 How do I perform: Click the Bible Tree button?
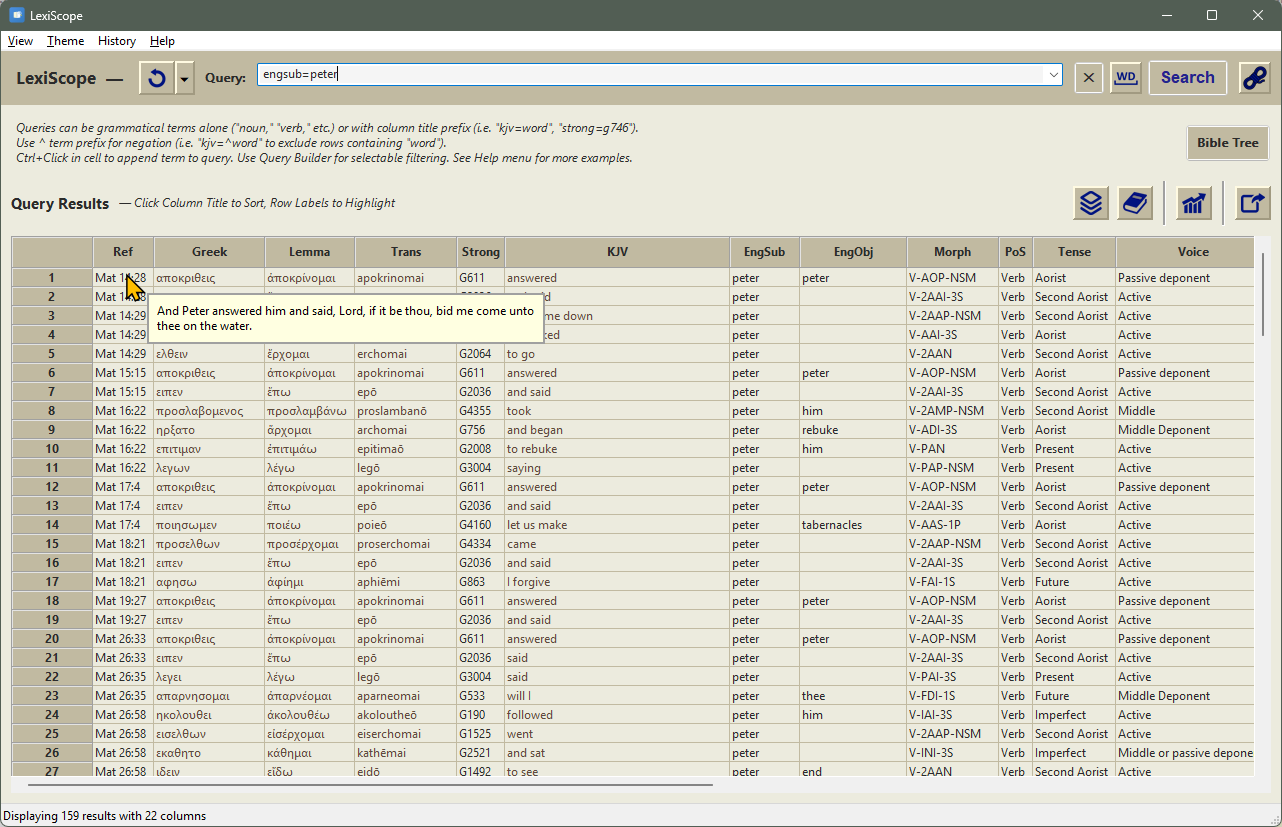(1227, 143)
